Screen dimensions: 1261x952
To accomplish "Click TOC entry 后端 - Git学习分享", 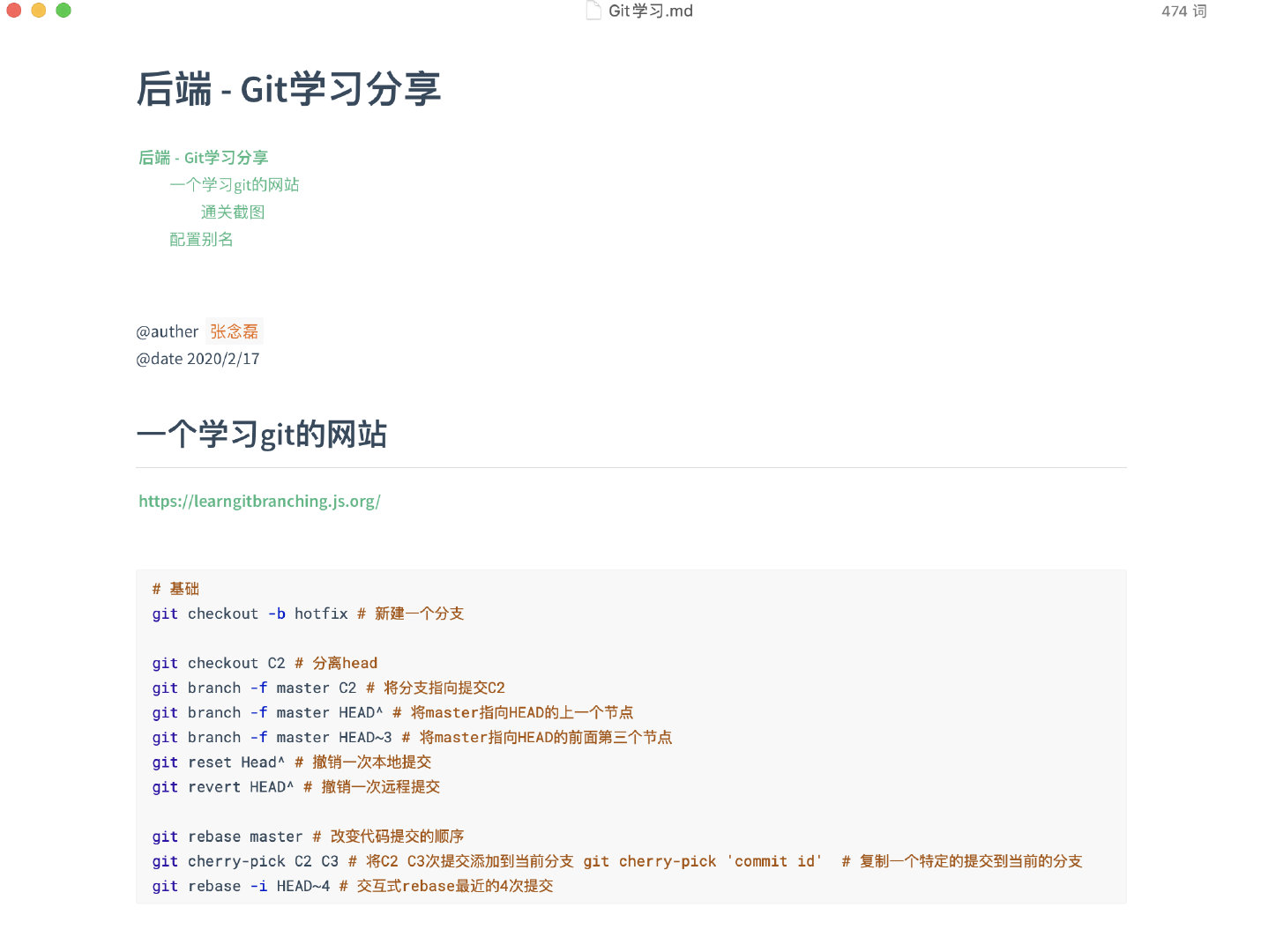I will [x=203, y=157].
